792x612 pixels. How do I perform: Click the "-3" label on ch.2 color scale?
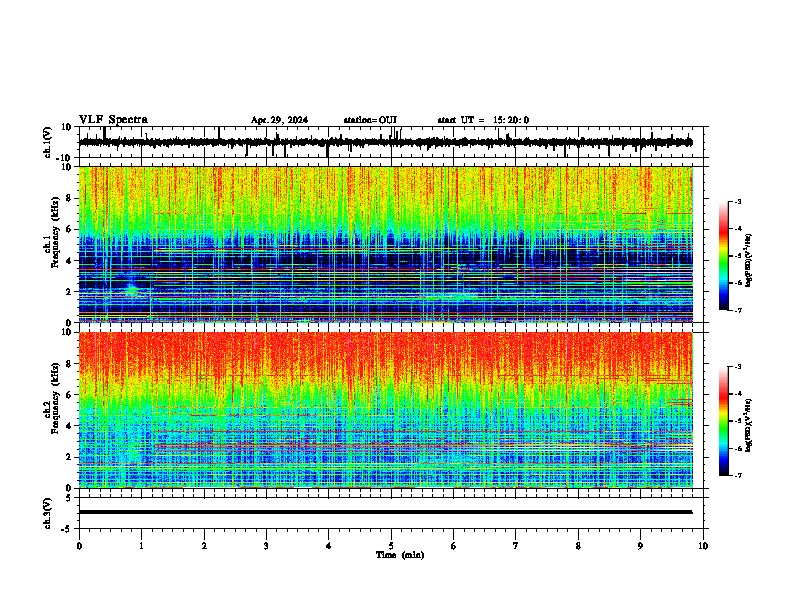[x=737, y=367]
